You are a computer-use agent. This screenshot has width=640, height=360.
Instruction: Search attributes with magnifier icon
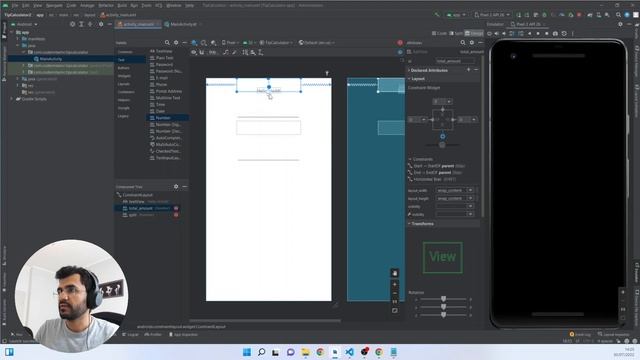coord(463,42)
